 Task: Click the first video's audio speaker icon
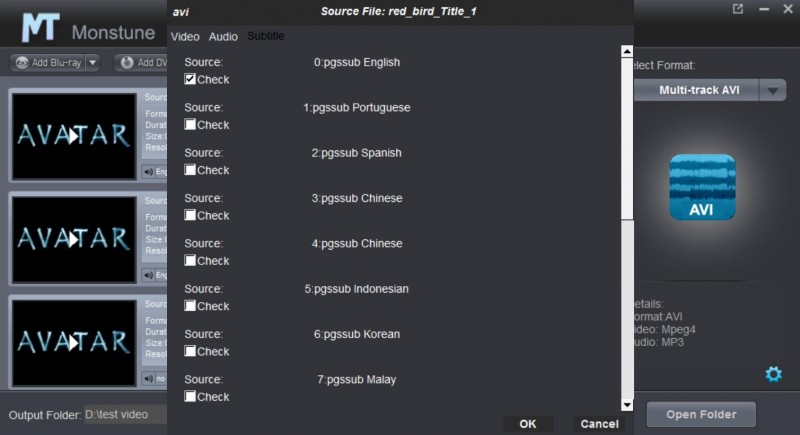coord(149,171)
